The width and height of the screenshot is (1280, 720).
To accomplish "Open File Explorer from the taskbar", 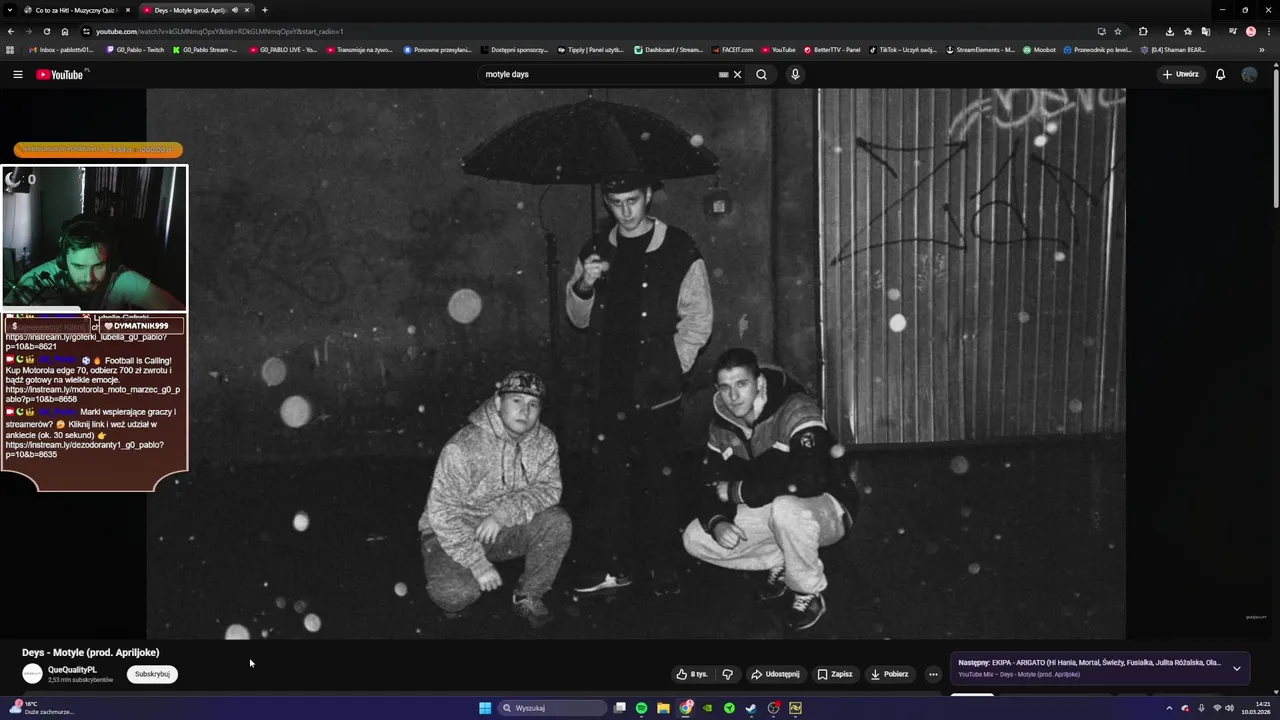I will tap(663, 708).
